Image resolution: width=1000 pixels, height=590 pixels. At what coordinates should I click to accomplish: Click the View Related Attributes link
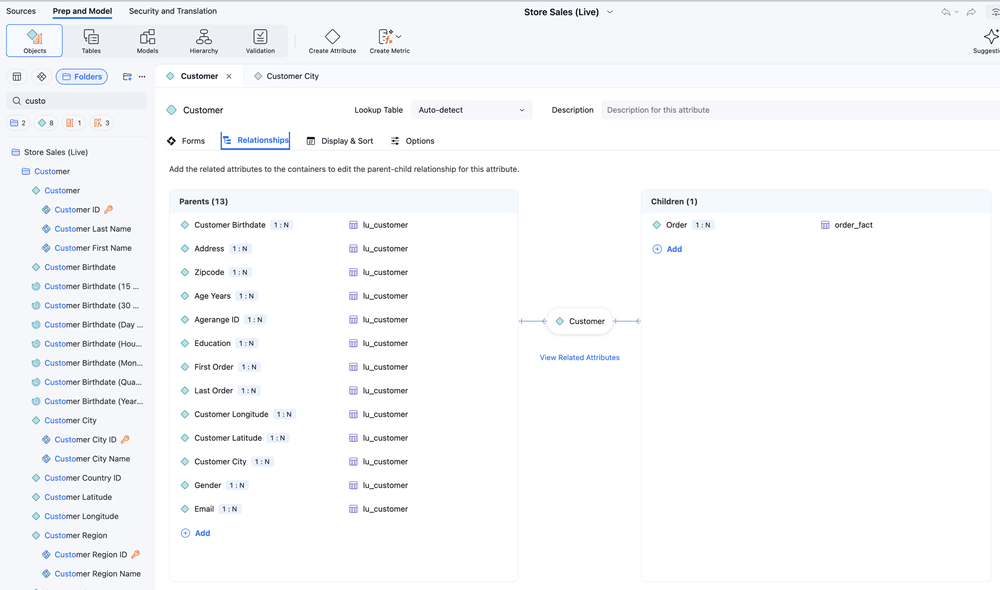pyautogui.click(x=579, y=357)
